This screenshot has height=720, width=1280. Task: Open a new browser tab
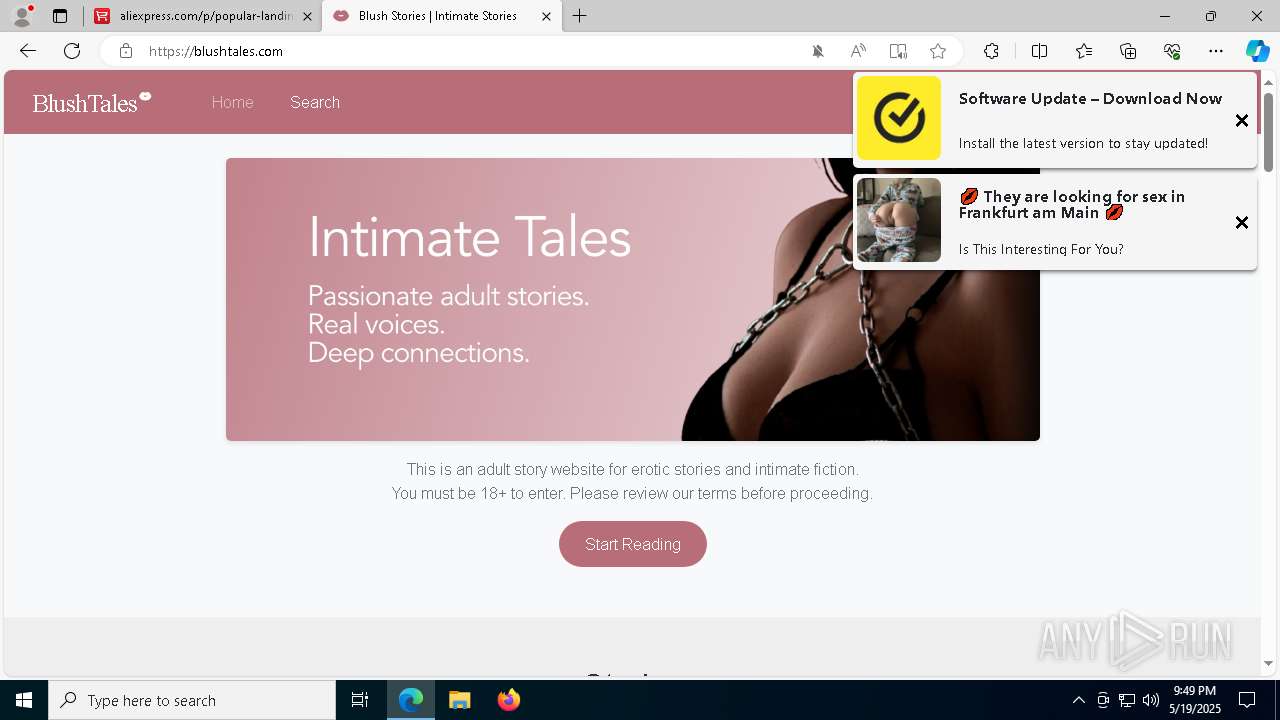click(x=580, y=16)
